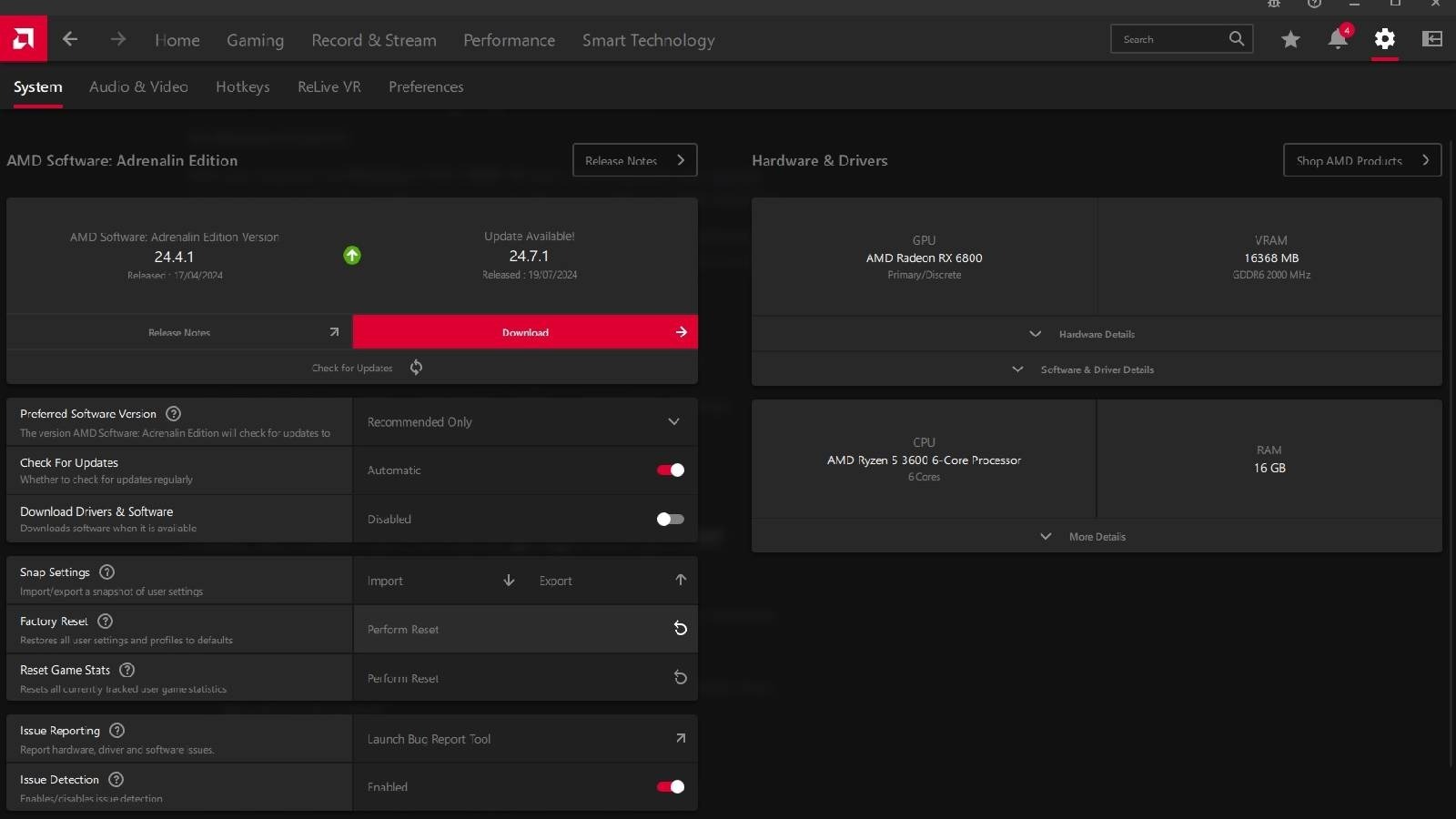Click Reset Game Stats reset icon
This screenshot has height=819, width=1456.
click(x=680, y=678)
